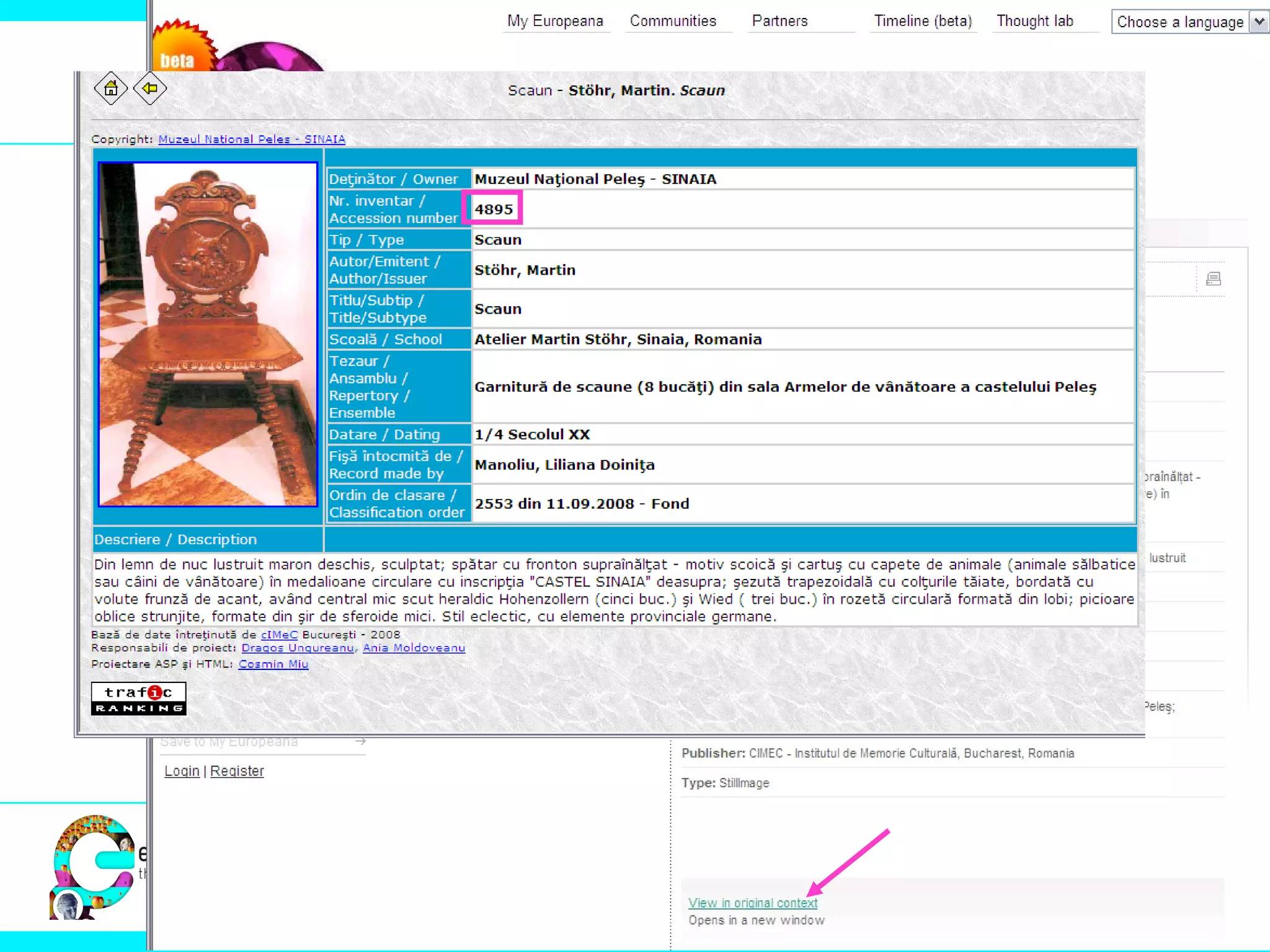This screenshot has height=952, width=1270.
Task: Follow View in original context link
Action: pyautogui.click(x=752, y=903)
